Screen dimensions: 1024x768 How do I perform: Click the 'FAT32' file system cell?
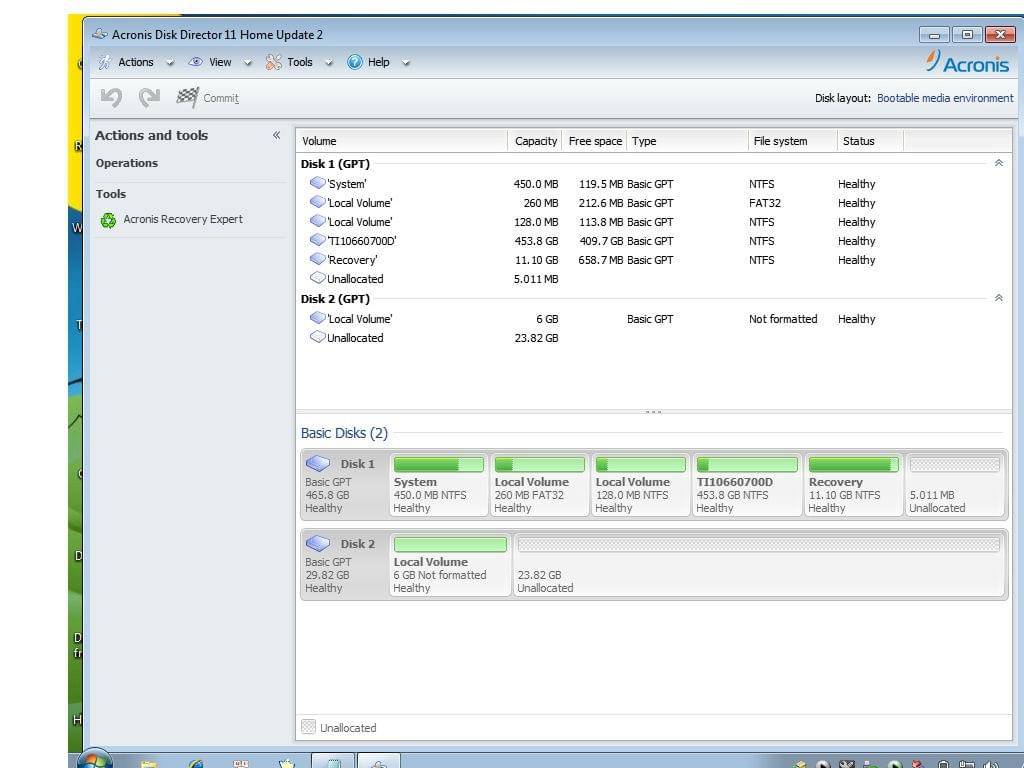pos(765,203)
